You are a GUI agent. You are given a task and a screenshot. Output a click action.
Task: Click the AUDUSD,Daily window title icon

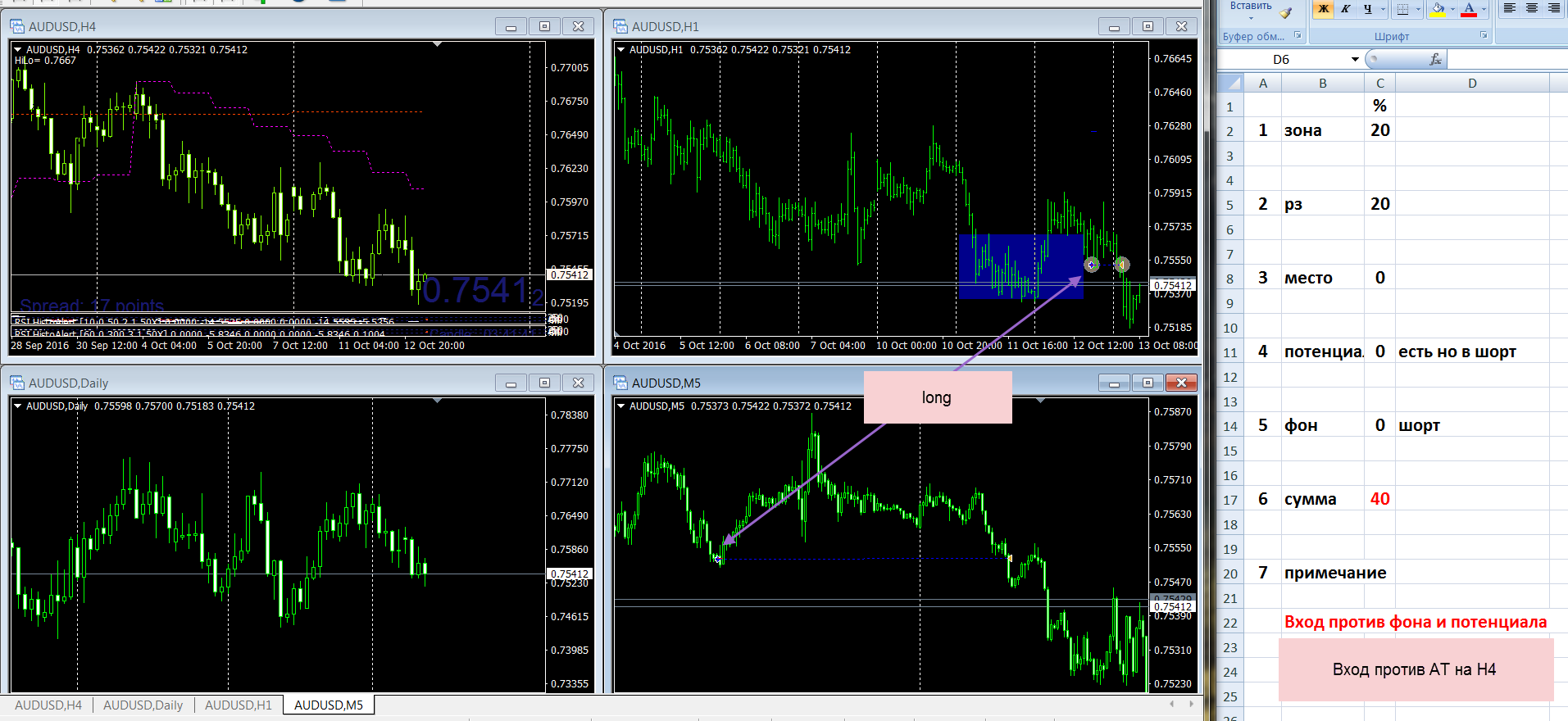(16, 383)
